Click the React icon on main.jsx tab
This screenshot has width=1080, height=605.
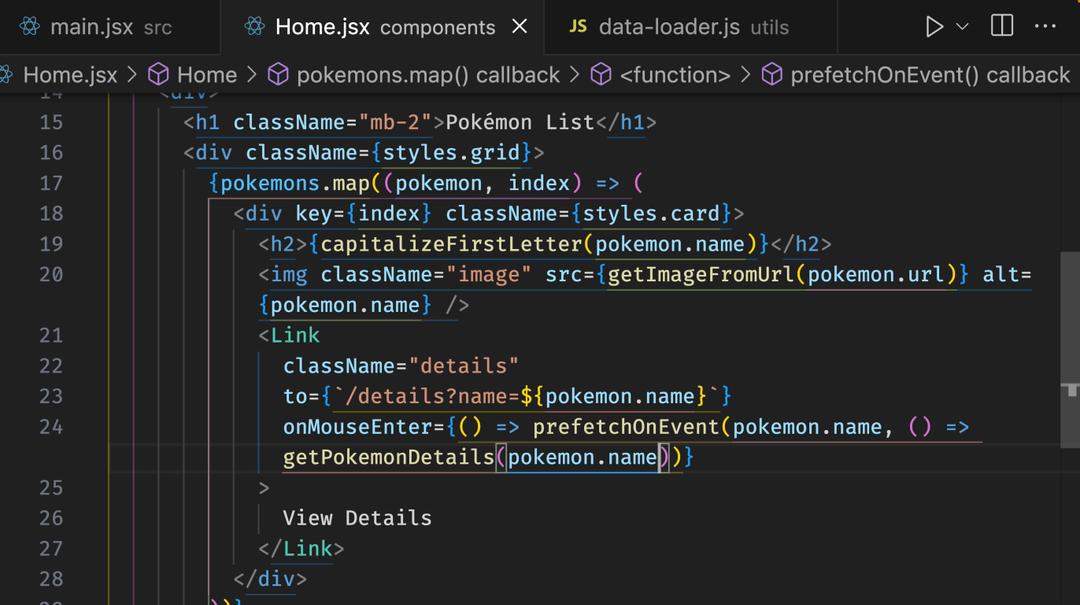pos(30,27)
